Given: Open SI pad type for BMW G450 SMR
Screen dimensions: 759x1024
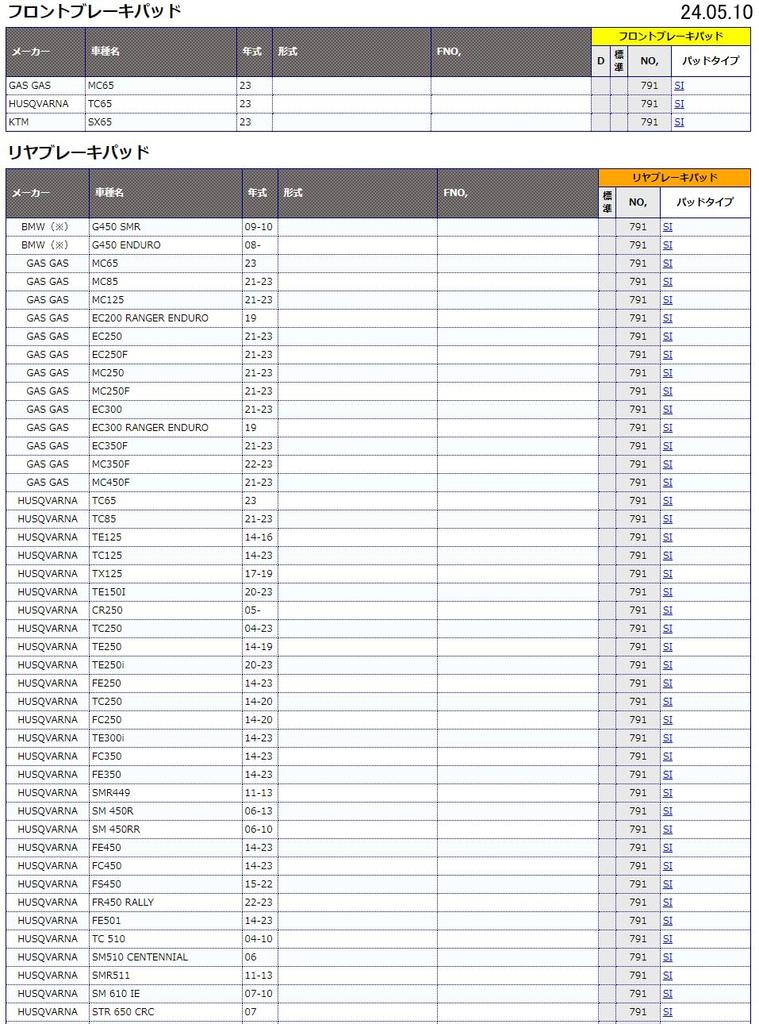Looking at the screenshot, I should coord(667,227).
